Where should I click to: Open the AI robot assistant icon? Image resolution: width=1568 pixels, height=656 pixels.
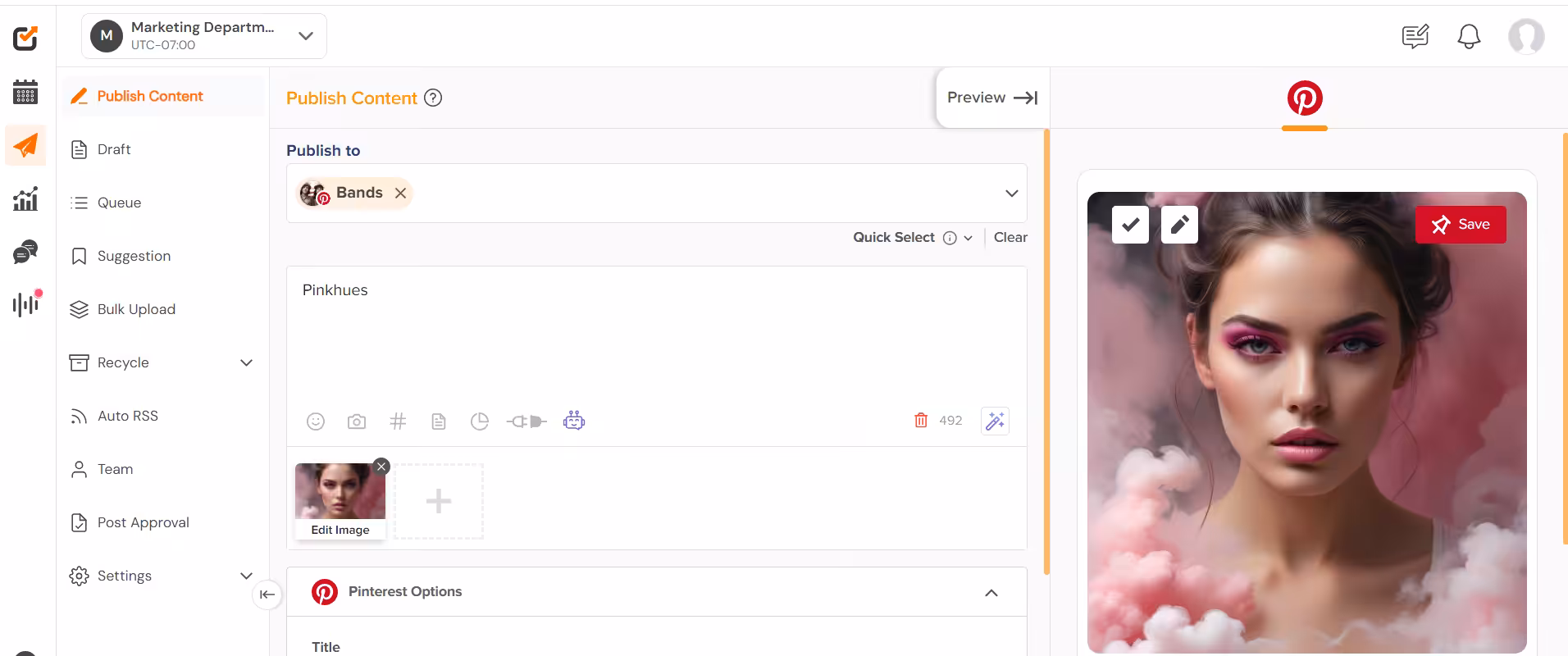click(x=574, y=421)
